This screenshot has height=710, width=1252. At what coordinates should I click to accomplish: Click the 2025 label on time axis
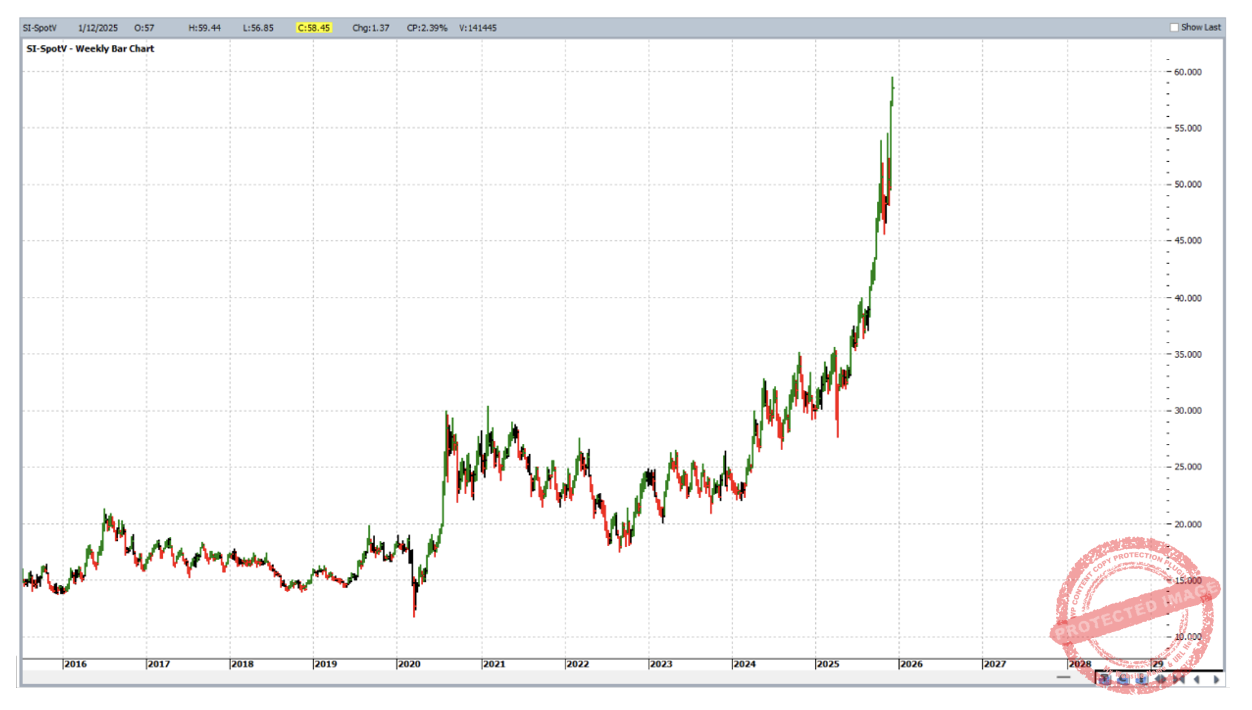[826, 664]
